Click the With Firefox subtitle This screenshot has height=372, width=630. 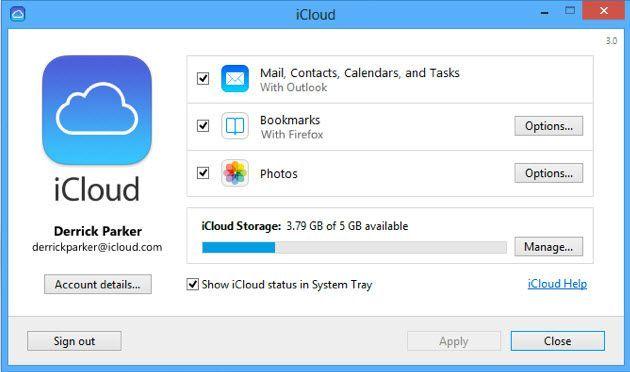point(292,134)
